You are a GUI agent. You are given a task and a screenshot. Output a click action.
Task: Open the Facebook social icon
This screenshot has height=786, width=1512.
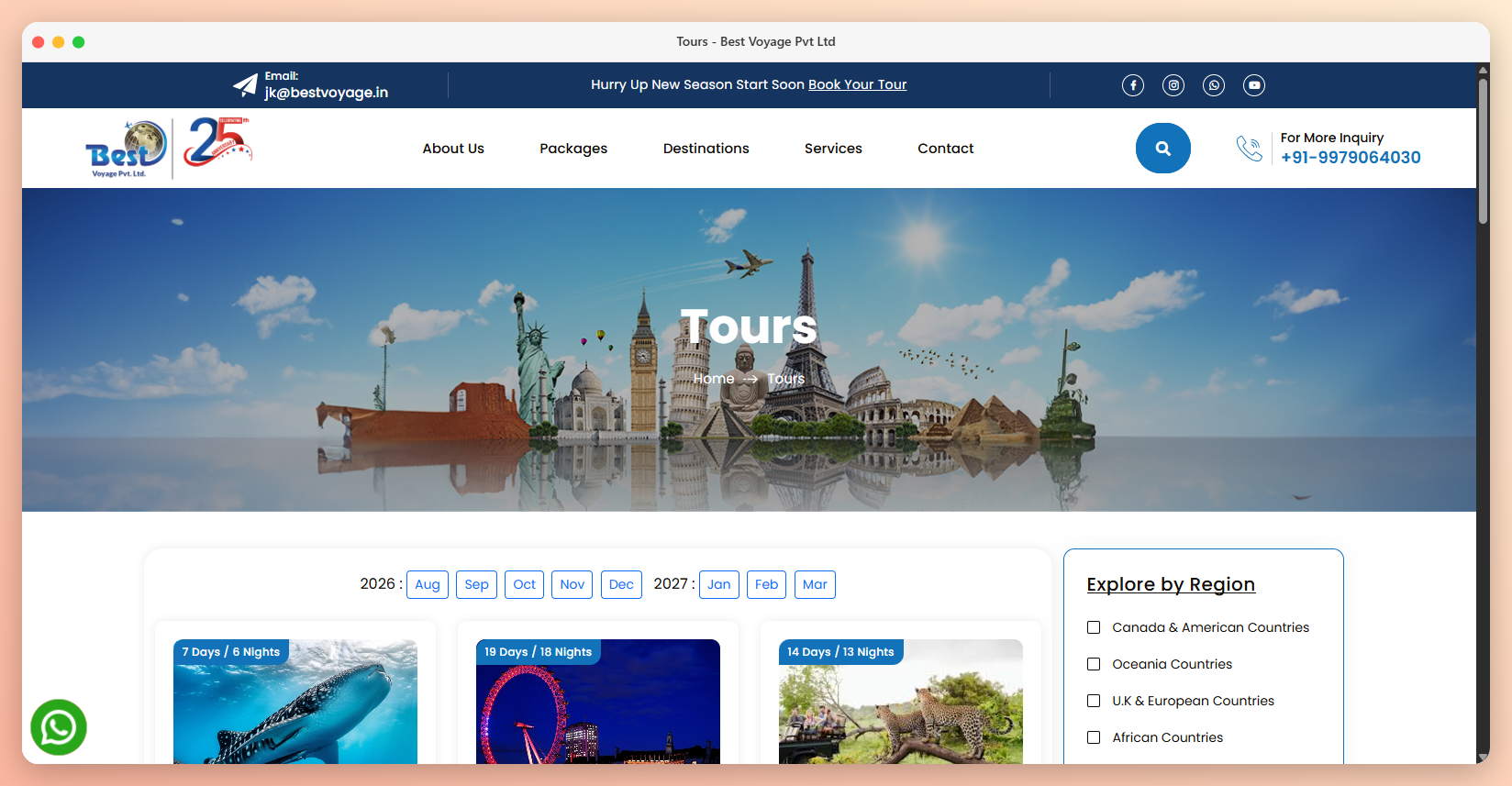tap(1133, 85)
